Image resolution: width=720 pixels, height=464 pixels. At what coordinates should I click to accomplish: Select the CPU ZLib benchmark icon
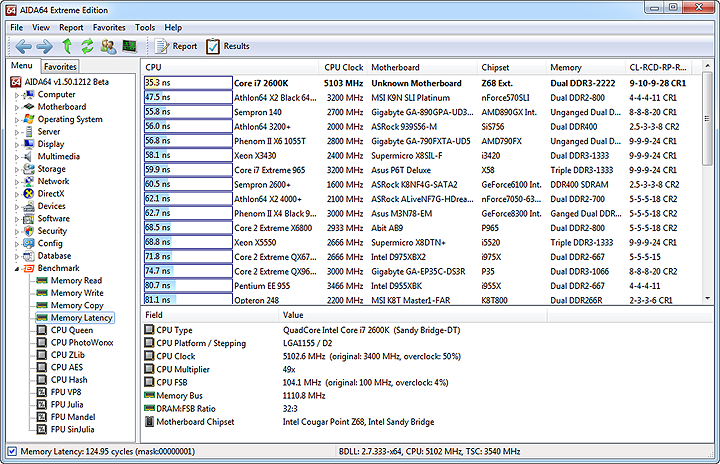tap(42, 355)
